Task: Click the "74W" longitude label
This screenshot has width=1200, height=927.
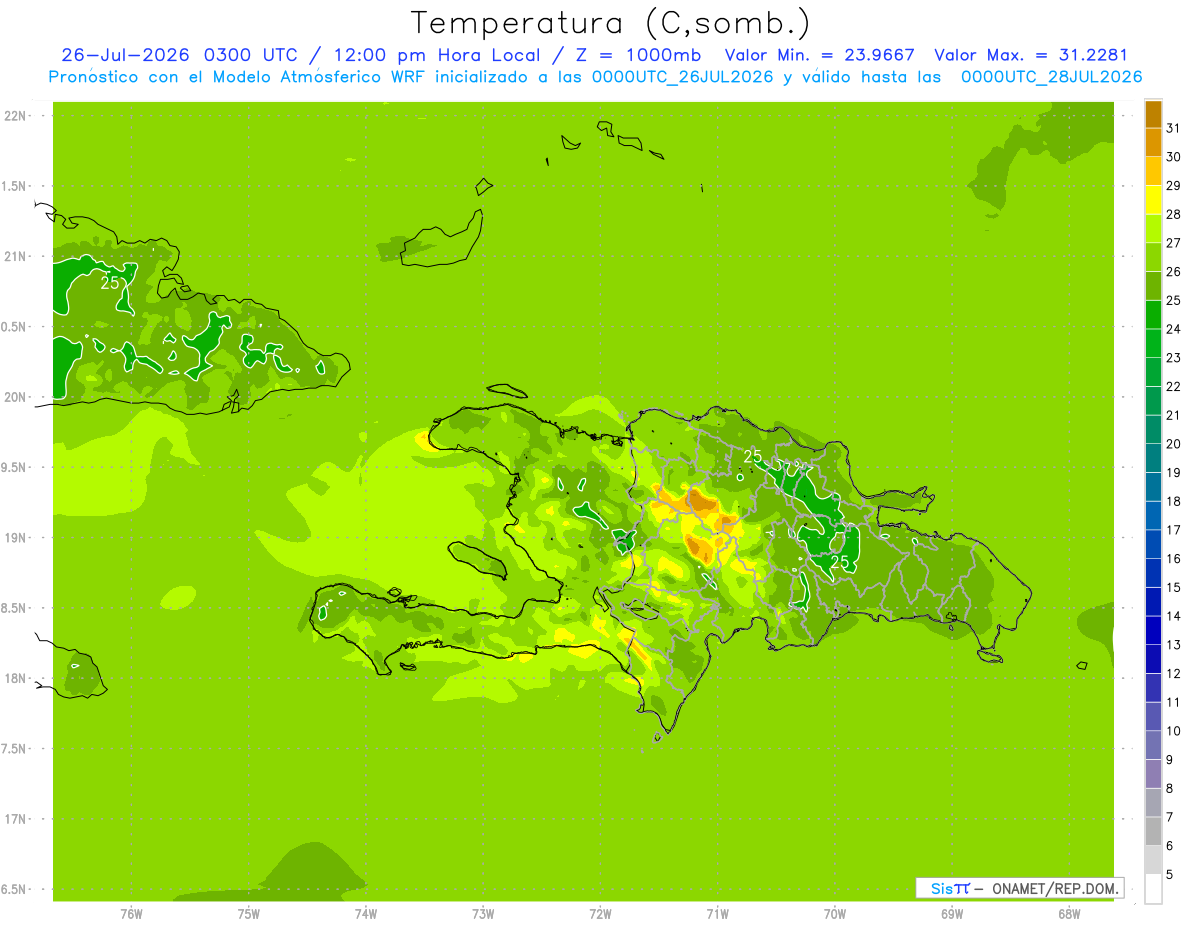Action: click(366, 914)
